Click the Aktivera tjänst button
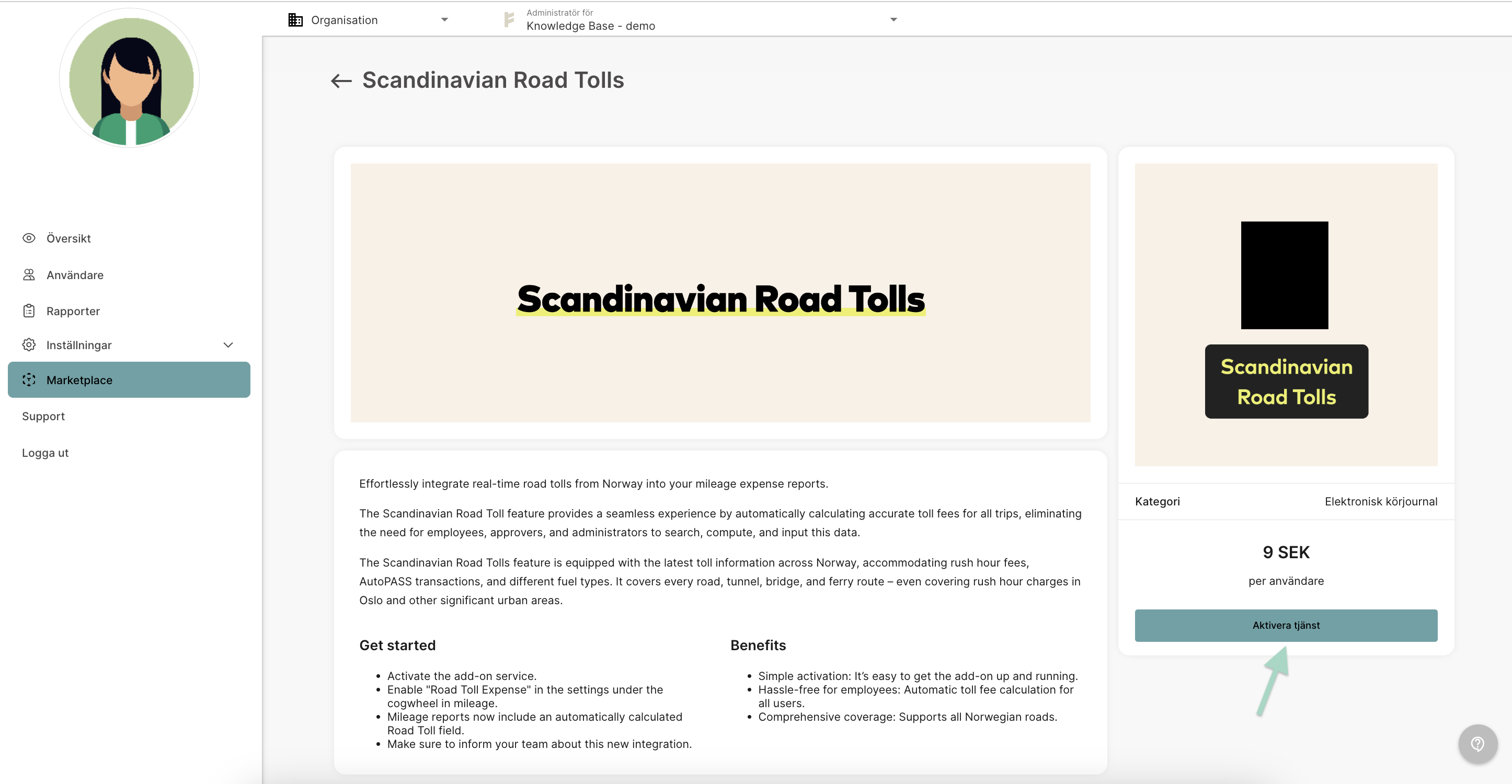Screen dimensions: 1512x784 click(x=1286, y=625)
